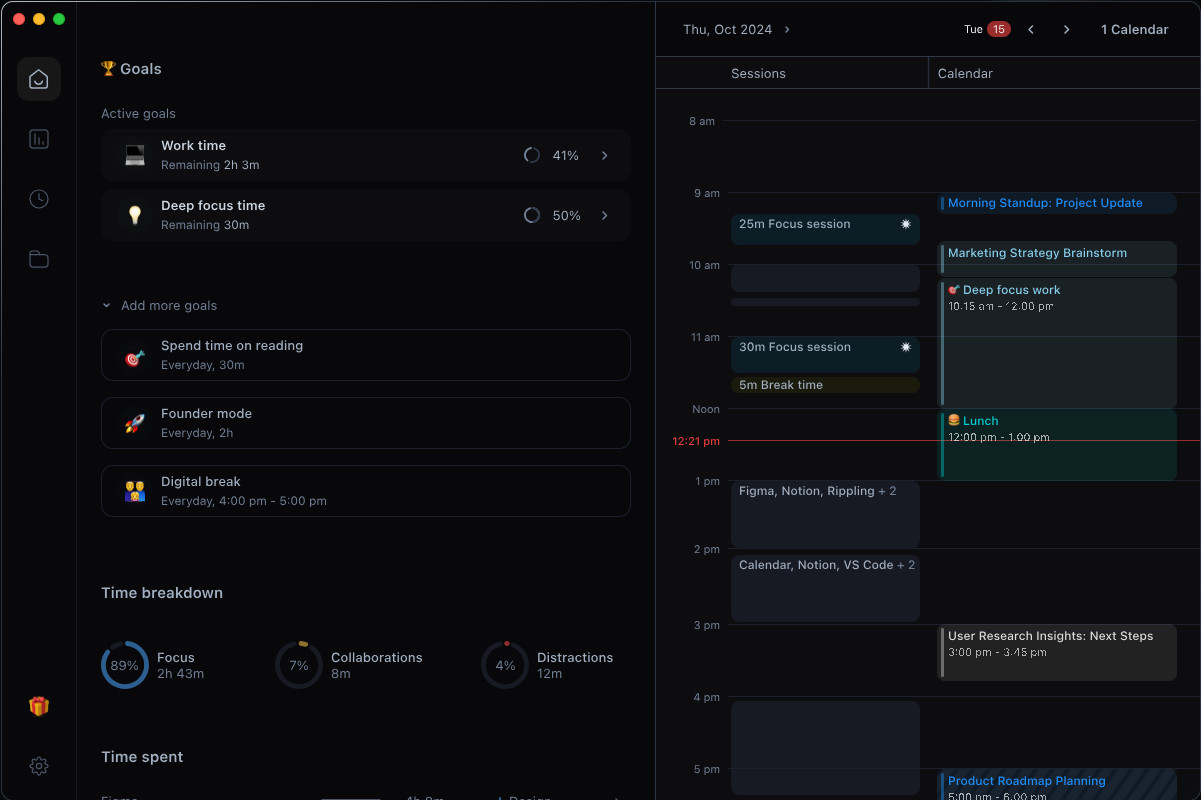Image resolution: width=1201 pixels, height=800 pixels.
Task: Select the Sessions column header
Action: click(x=758, y=73)
